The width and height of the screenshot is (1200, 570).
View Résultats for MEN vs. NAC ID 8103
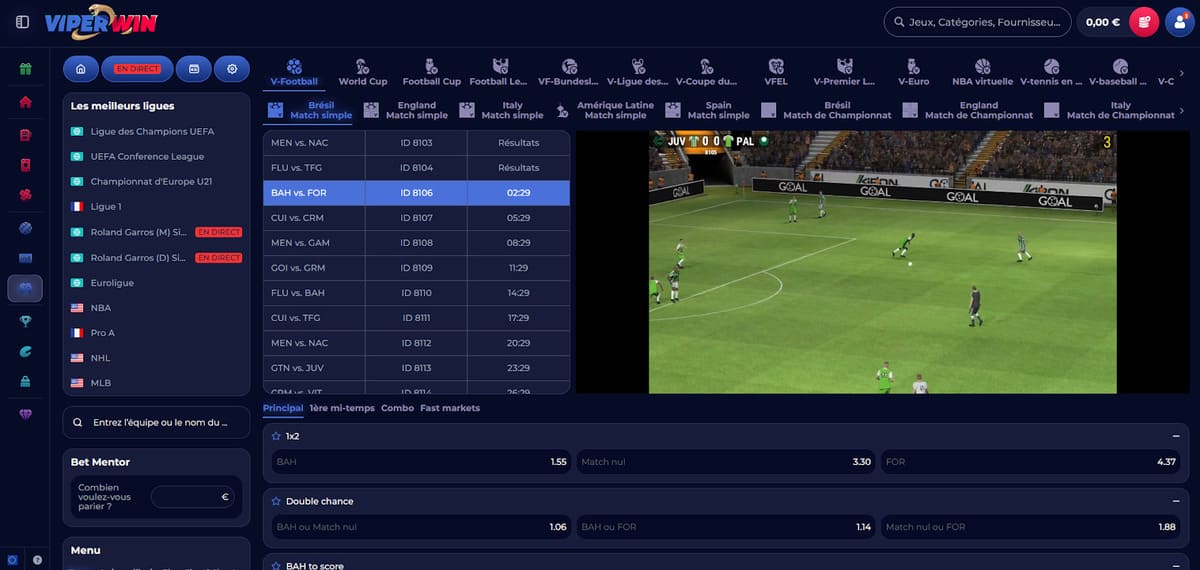pos(518,143)
